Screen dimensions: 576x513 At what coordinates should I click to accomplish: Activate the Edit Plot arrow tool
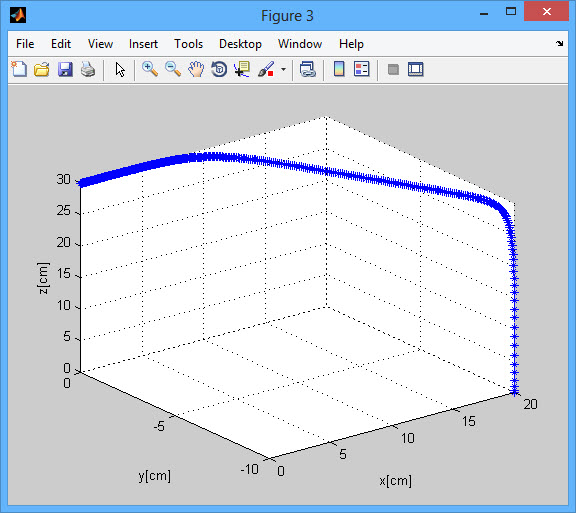pos(120,69)
